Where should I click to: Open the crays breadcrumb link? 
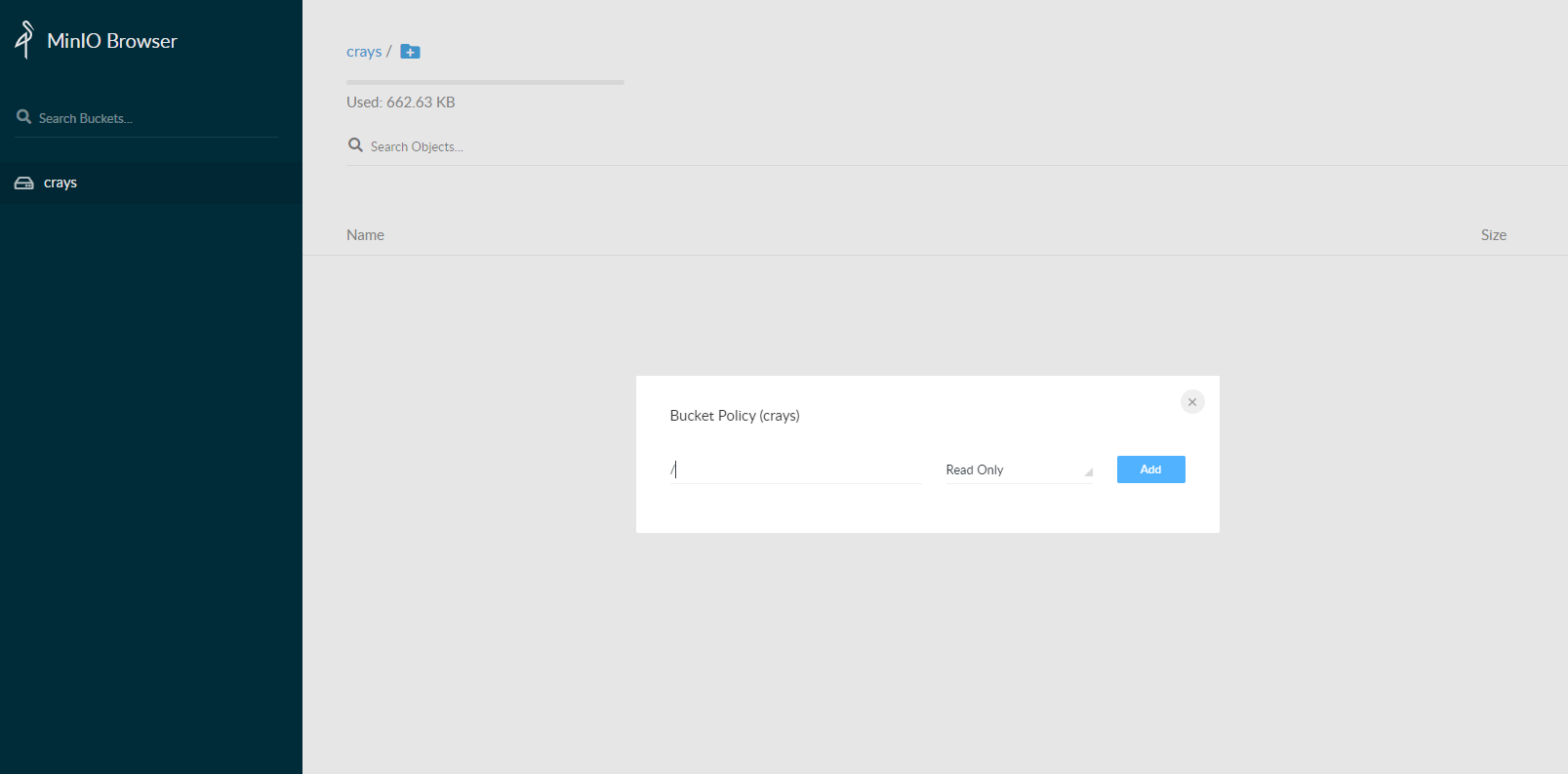[364, 52]
